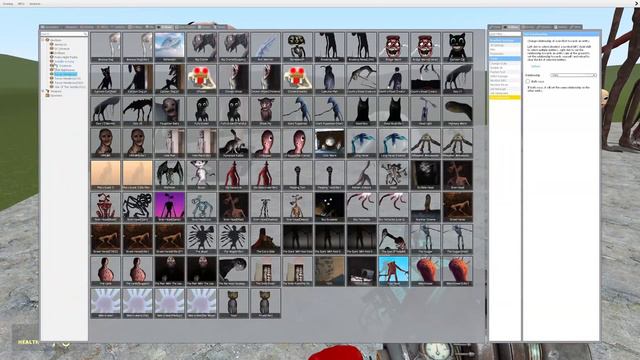Choose the black scribbled tangle creature

(138, 207)
